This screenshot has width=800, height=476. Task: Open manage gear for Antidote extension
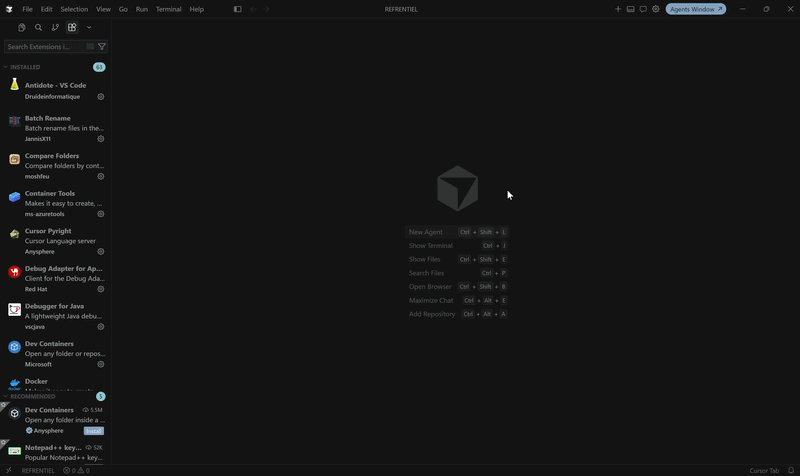coord(101,96)
